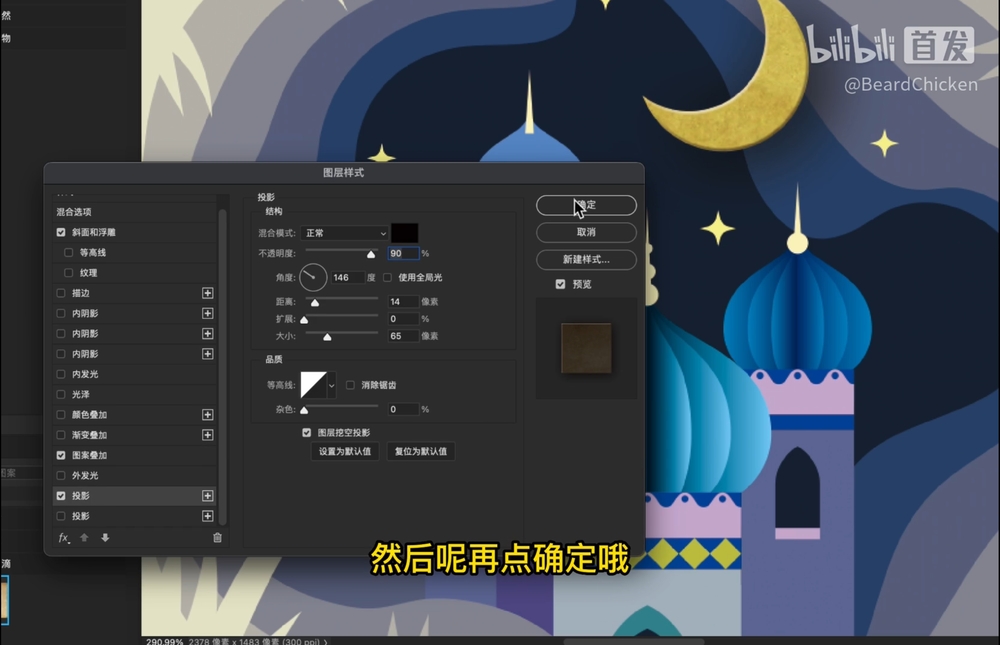Enable the 描边 checkbox

(61, 293)
